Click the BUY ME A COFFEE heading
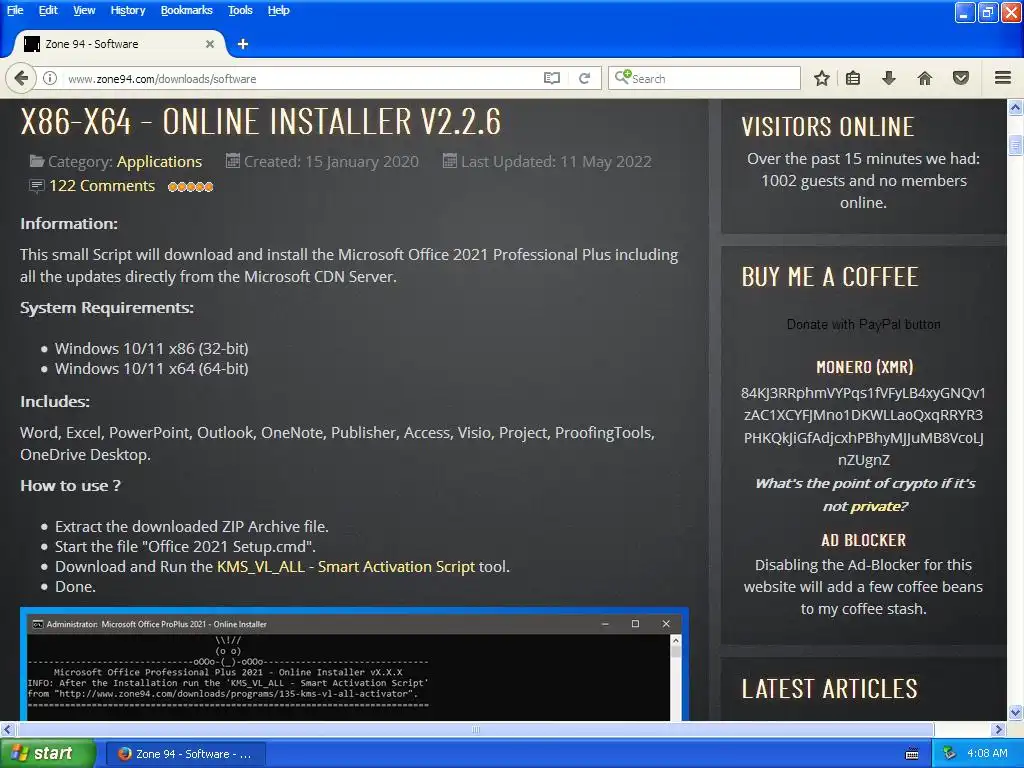1024x768 pixels. 829,277
